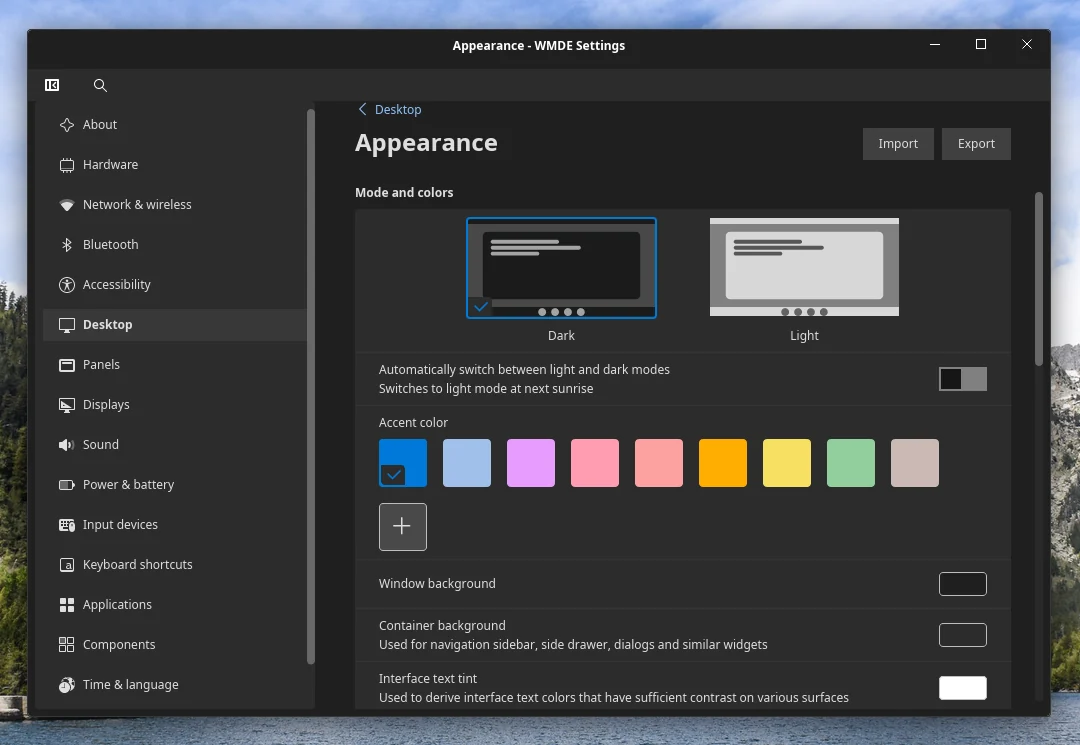
Task: Add a custom accent color with plus
Action: 402,527
